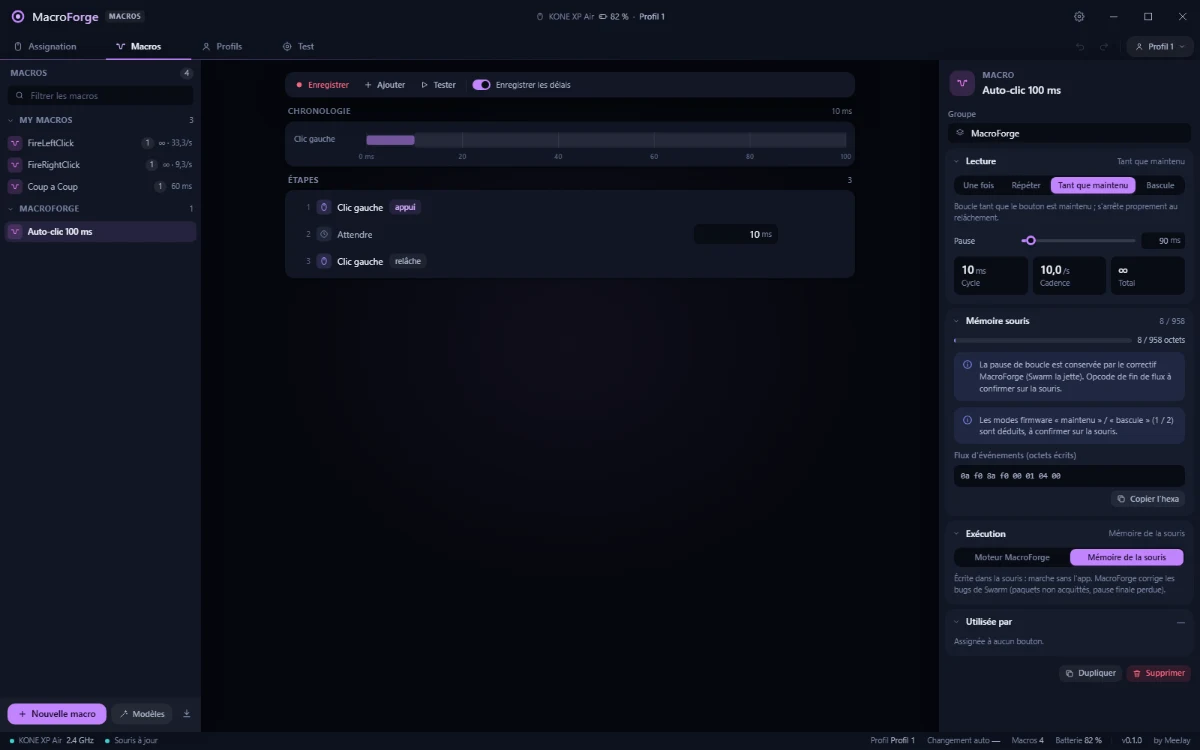
Task: Click Nouvelle macro button
Action: click(57, 714)
